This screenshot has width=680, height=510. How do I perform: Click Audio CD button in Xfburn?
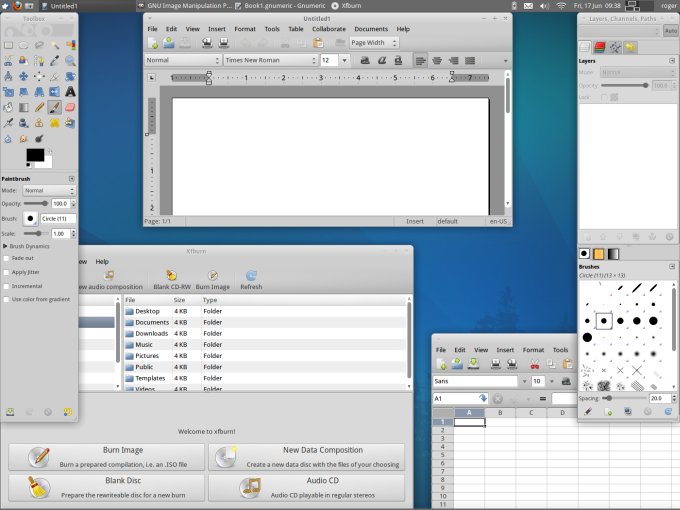point(307,488)
